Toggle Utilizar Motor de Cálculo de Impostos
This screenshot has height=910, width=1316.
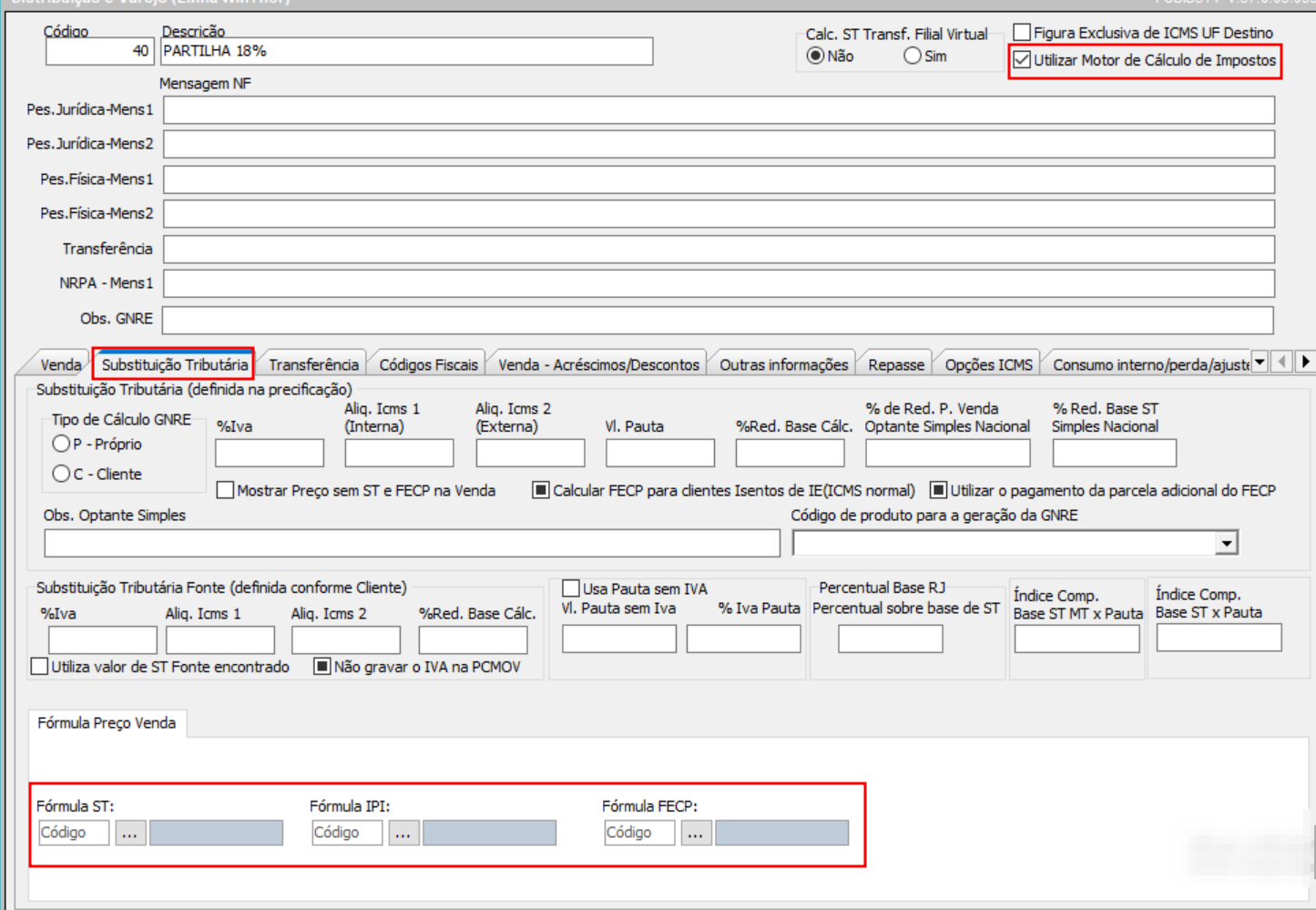click(1022, 60)
